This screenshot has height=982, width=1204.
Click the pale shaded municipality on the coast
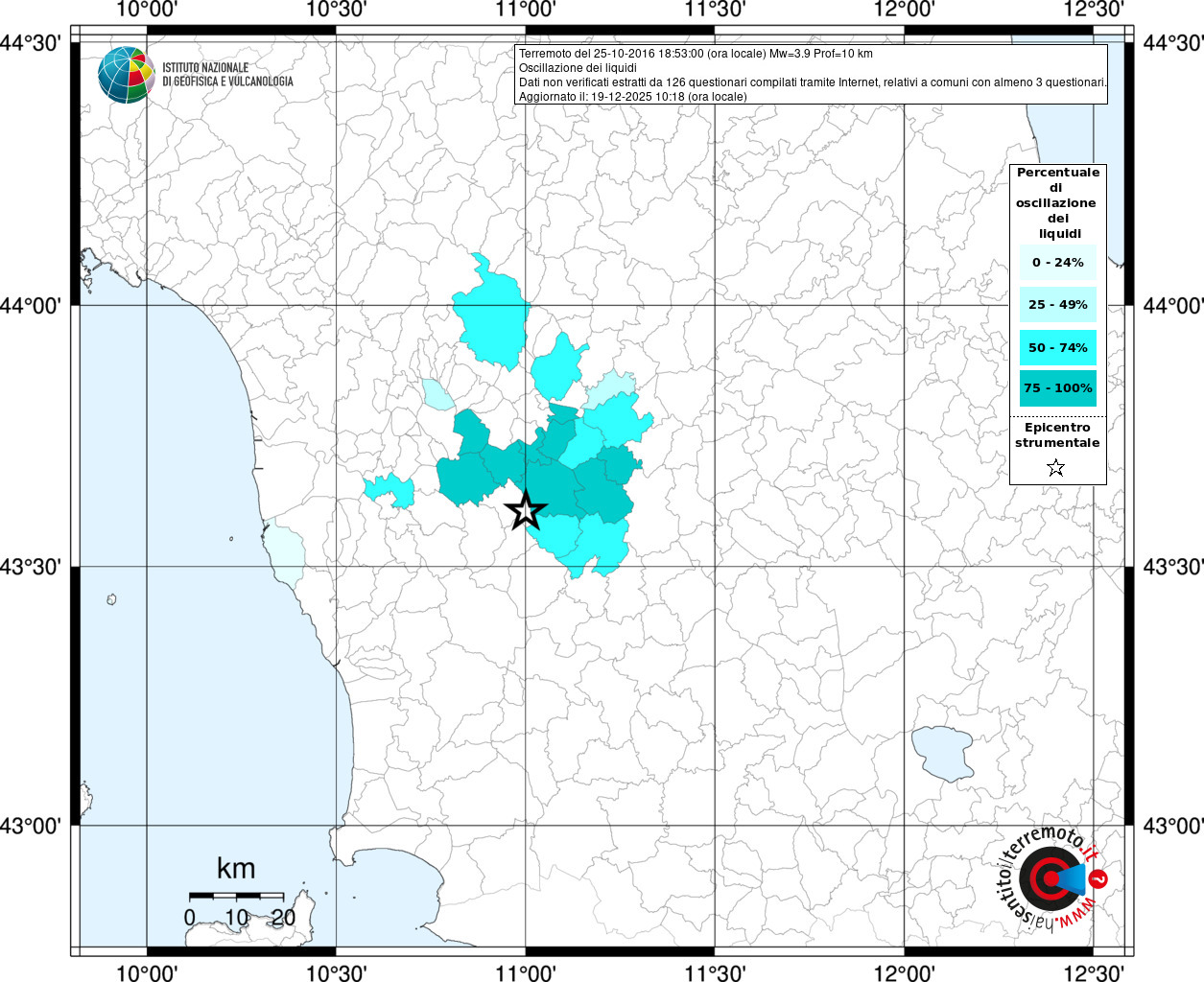point(286,550)
